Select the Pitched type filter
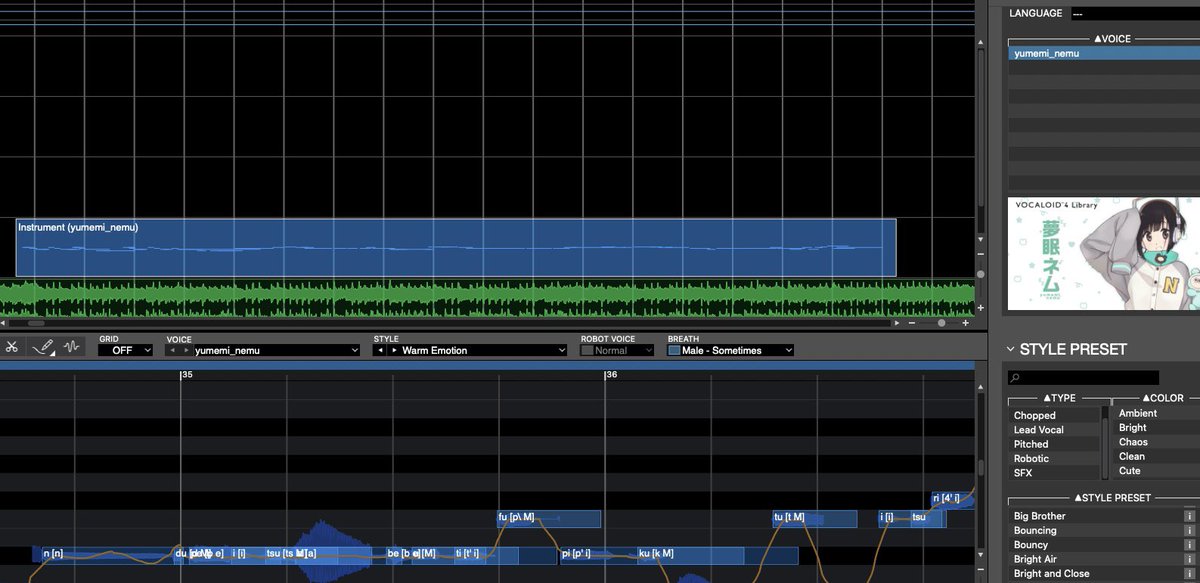 point(1054,444)
